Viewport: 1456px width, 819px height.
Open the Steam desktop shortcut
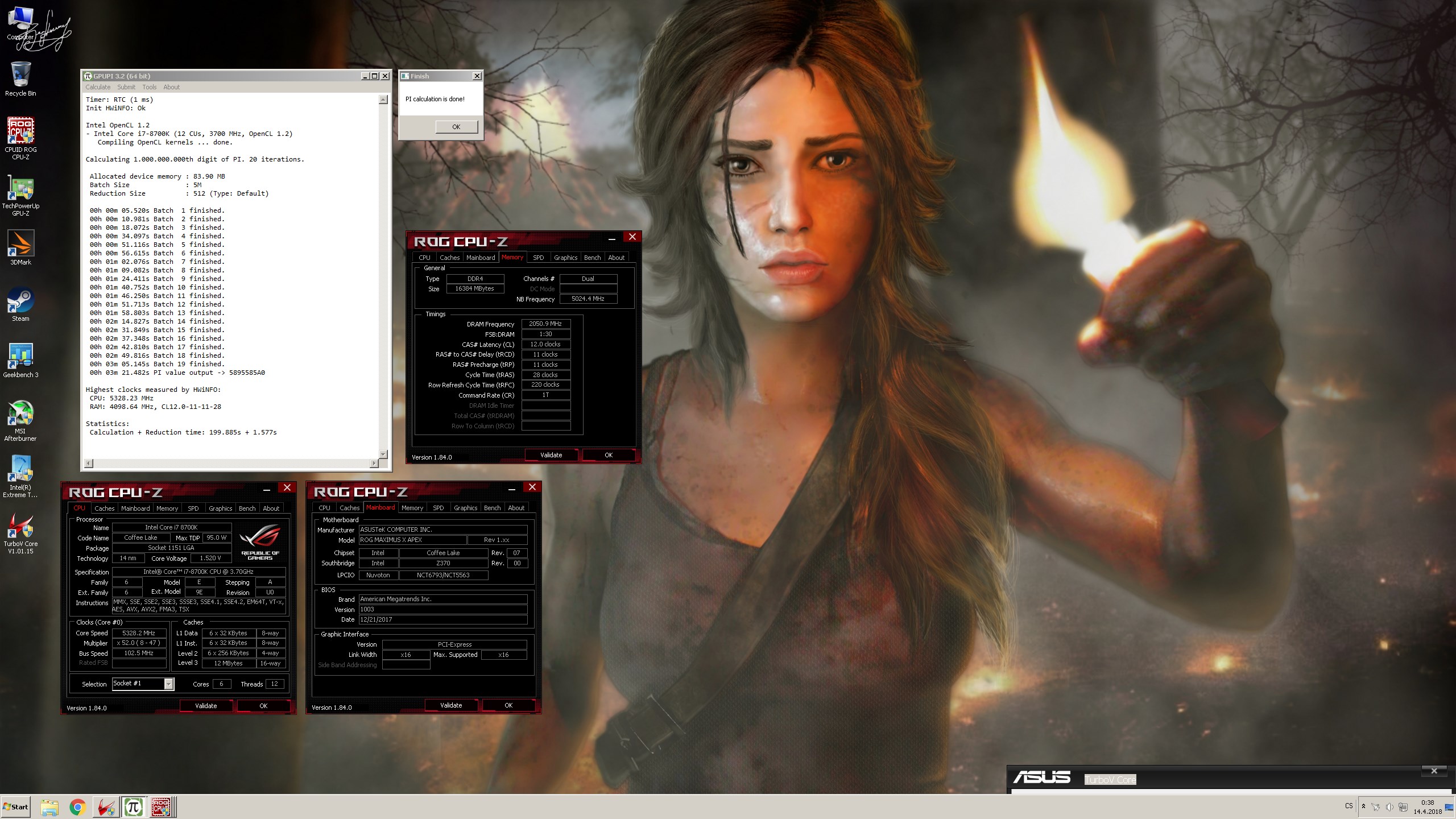pyautogui.click(x=20, y=304)
